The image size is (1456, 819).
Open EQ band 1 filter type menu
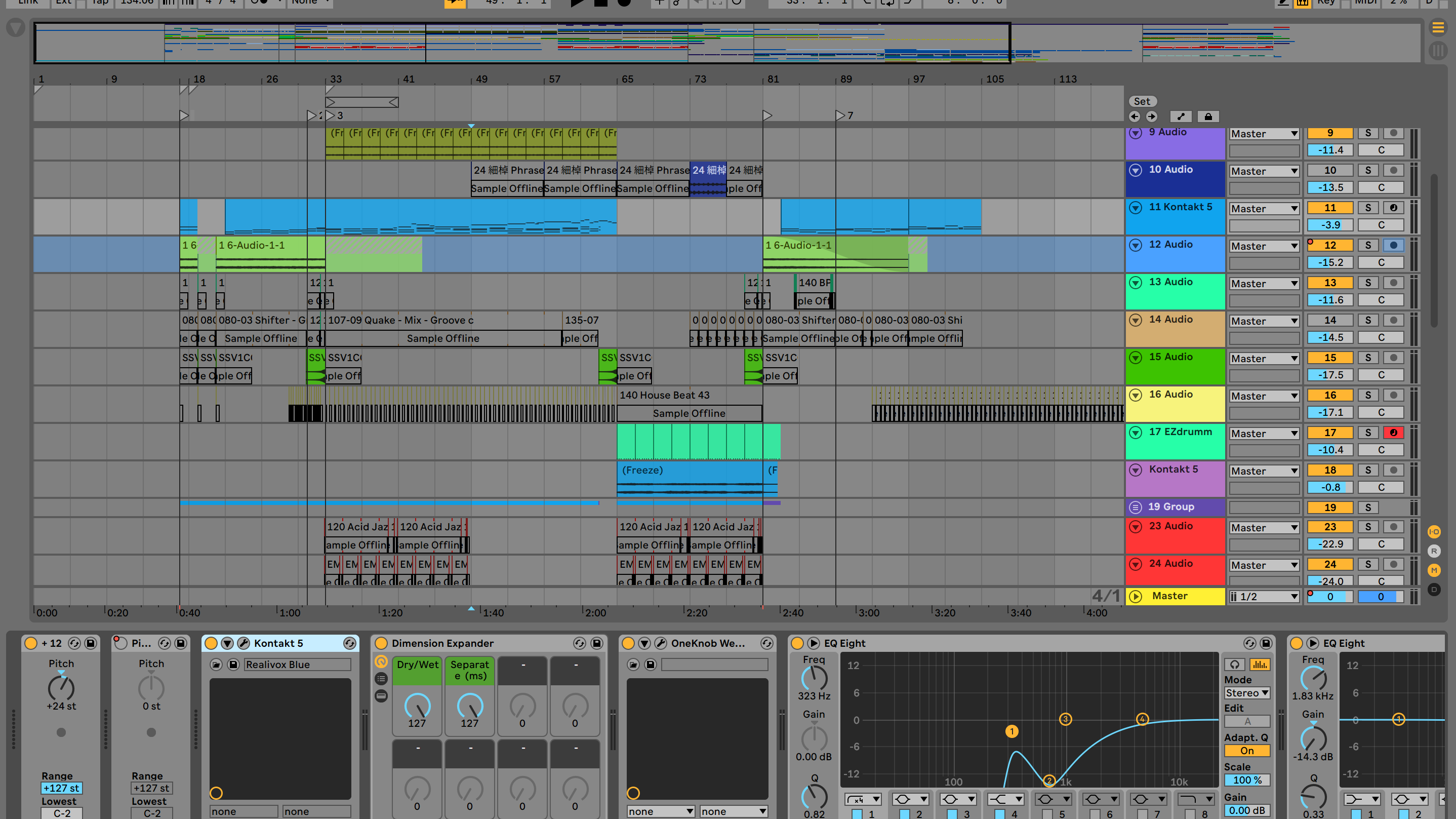(863, 799)
